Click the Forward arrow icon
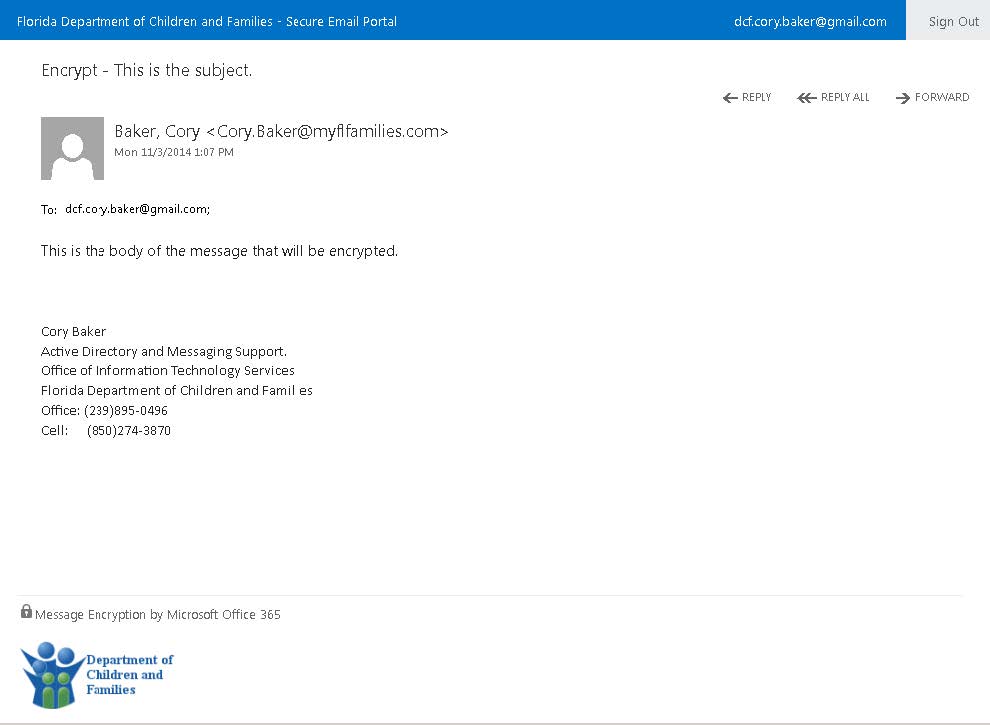 tap(905, 97)
